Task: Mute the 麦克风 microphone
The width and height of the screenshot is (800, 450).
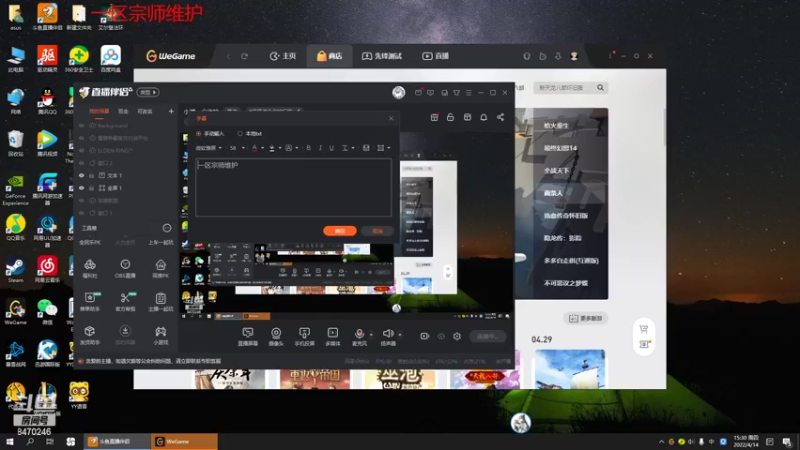Action: [359, 336]
